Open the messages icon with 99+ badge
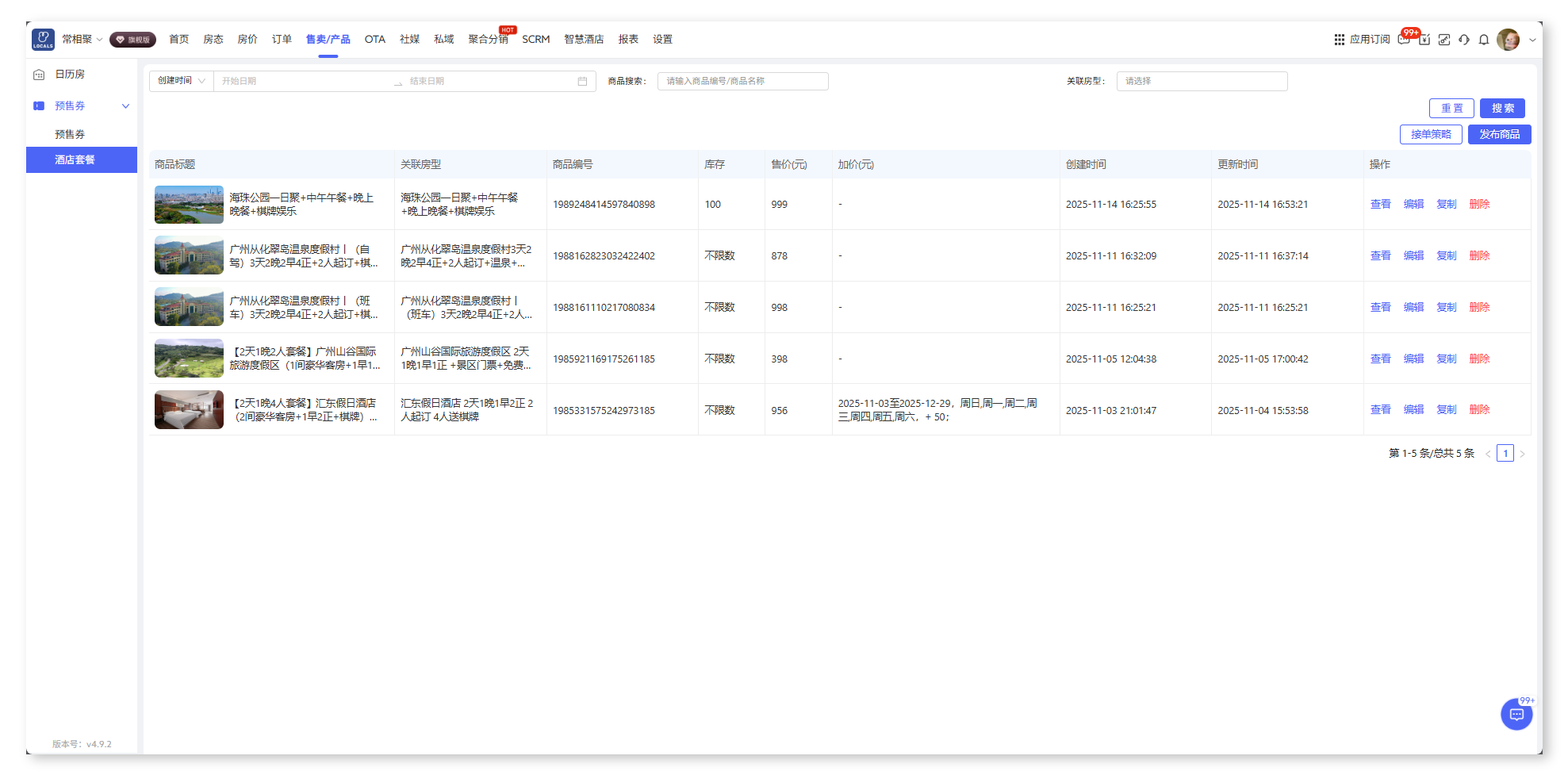The width and height of the screenshot is (1568, 775). (1404, 40)
